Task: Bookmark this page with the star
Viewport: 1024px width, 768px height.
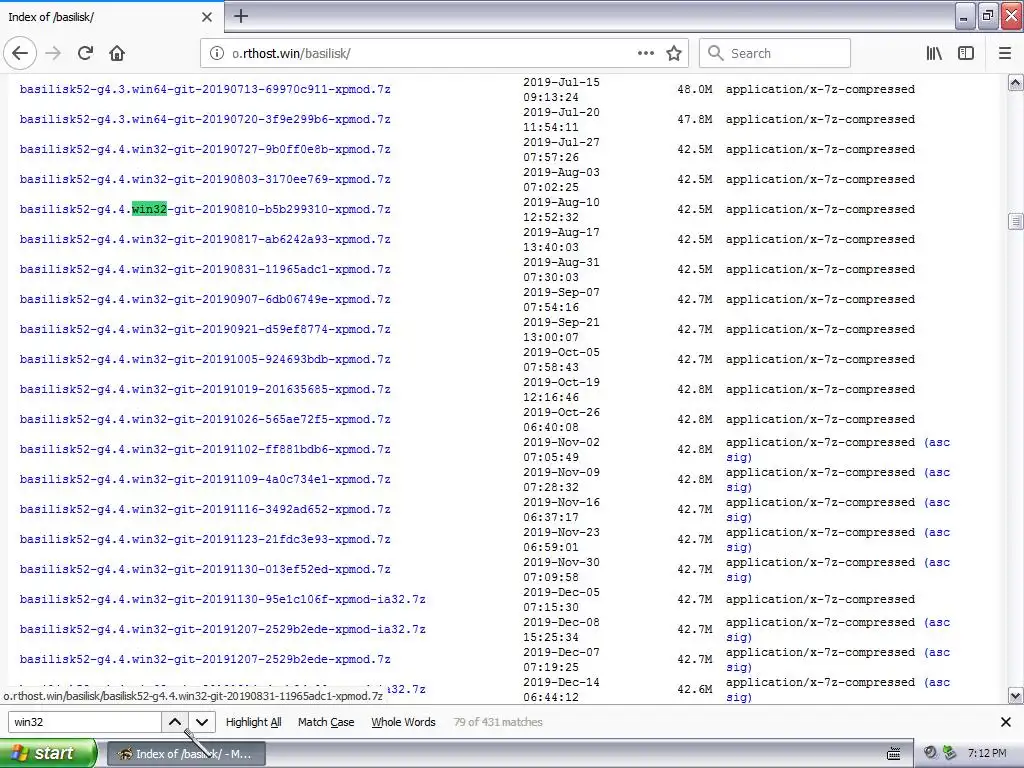Action: (x=674, y=54)
